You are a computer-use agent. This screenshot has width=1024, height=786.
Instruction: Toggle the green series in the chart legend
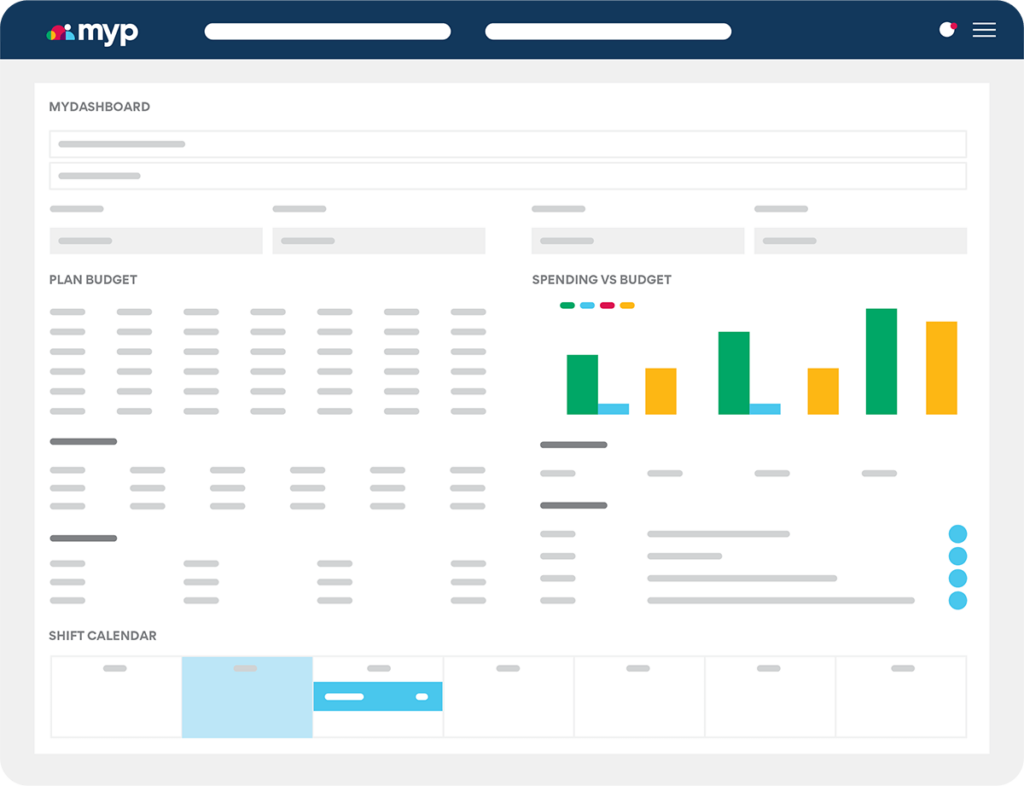565,305
